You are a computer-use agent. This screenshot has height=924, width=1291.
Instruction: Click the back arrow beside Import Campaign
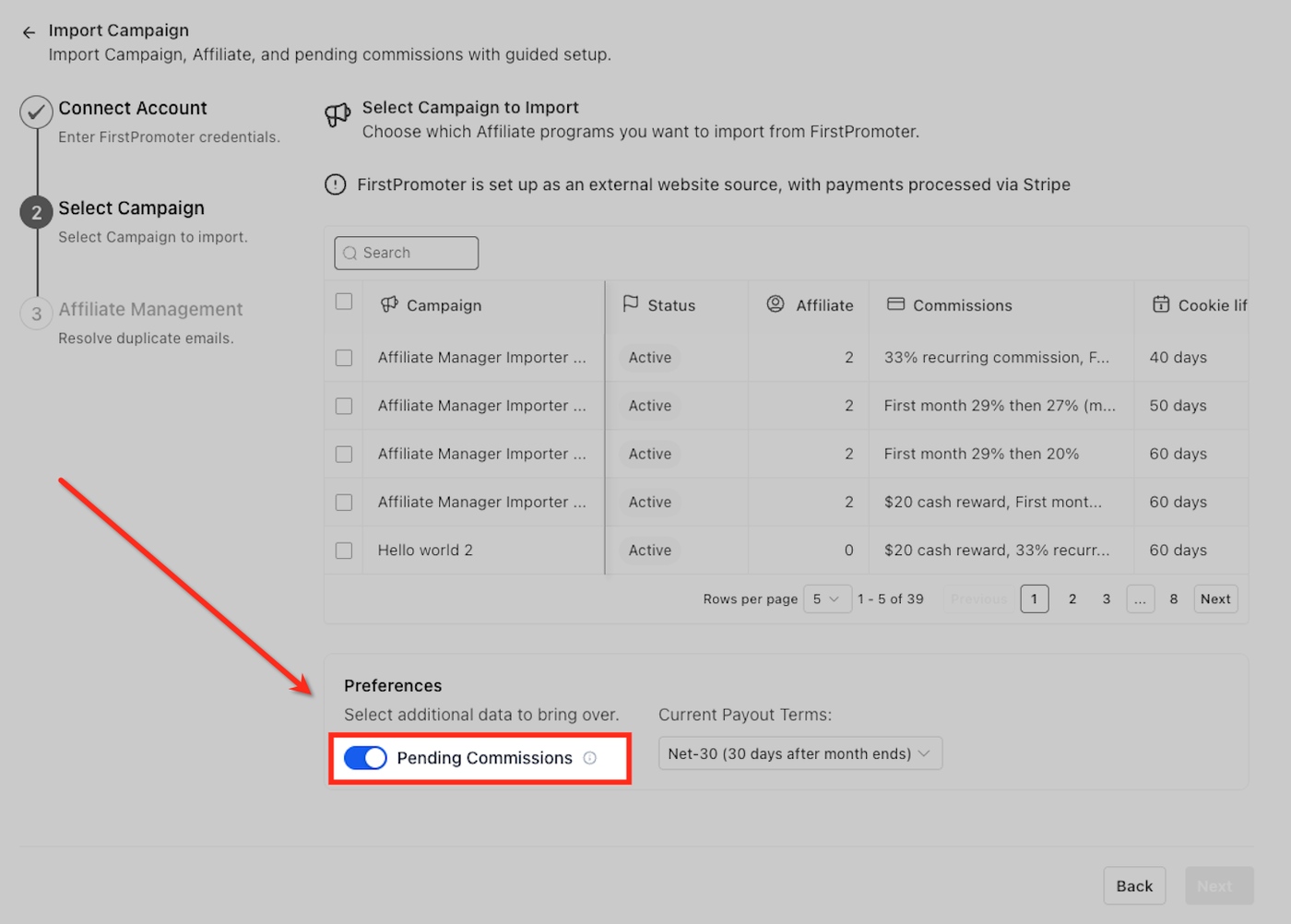(29, 32)
